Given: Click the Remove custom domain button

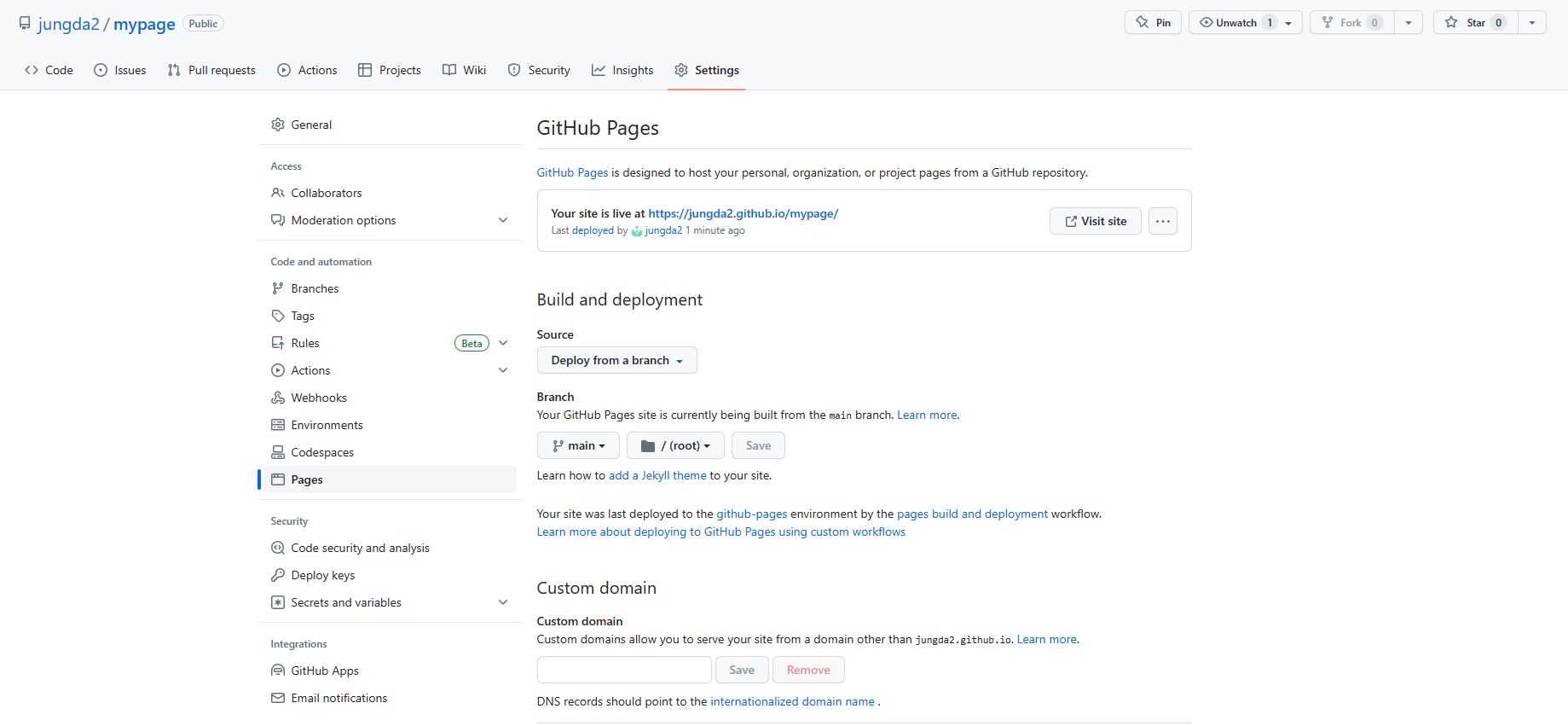Looking at the screenshot, I should [808, 670].
